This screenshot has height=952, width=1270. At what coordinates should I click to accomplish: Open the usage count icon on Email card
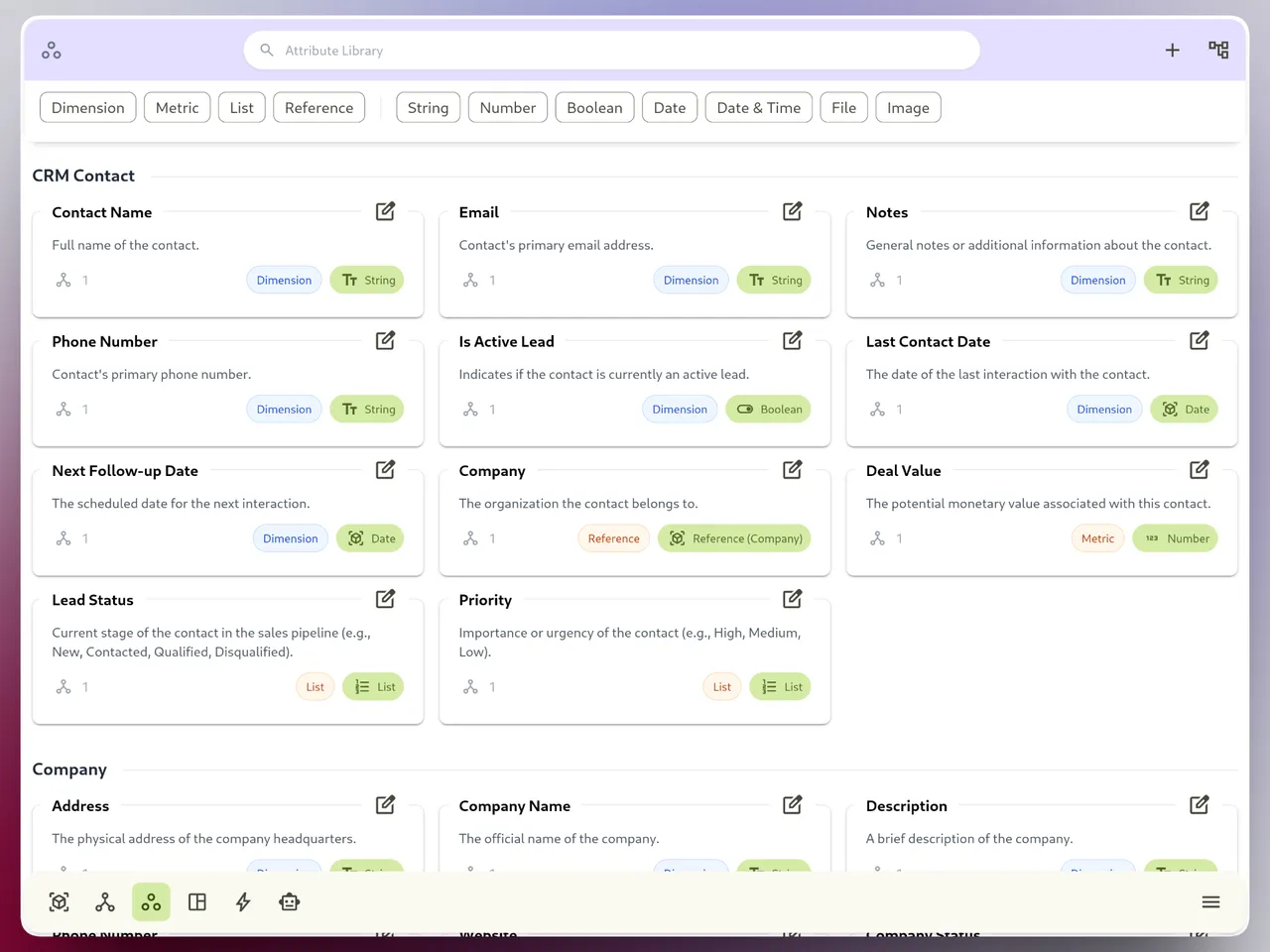tap(470, 281)
